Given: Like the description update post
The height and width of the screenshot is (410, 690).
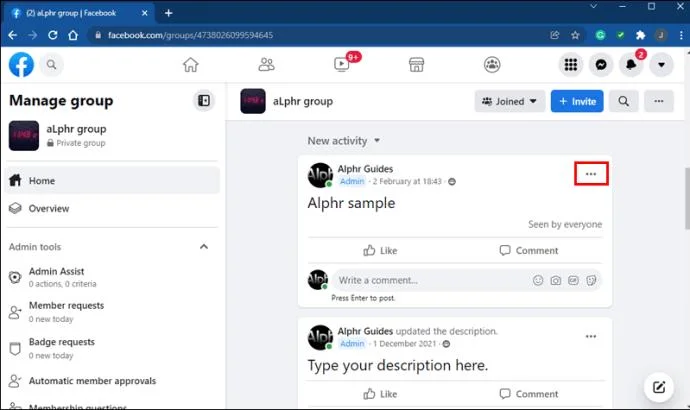Looking at the screenshot, I should click(380, 394).
